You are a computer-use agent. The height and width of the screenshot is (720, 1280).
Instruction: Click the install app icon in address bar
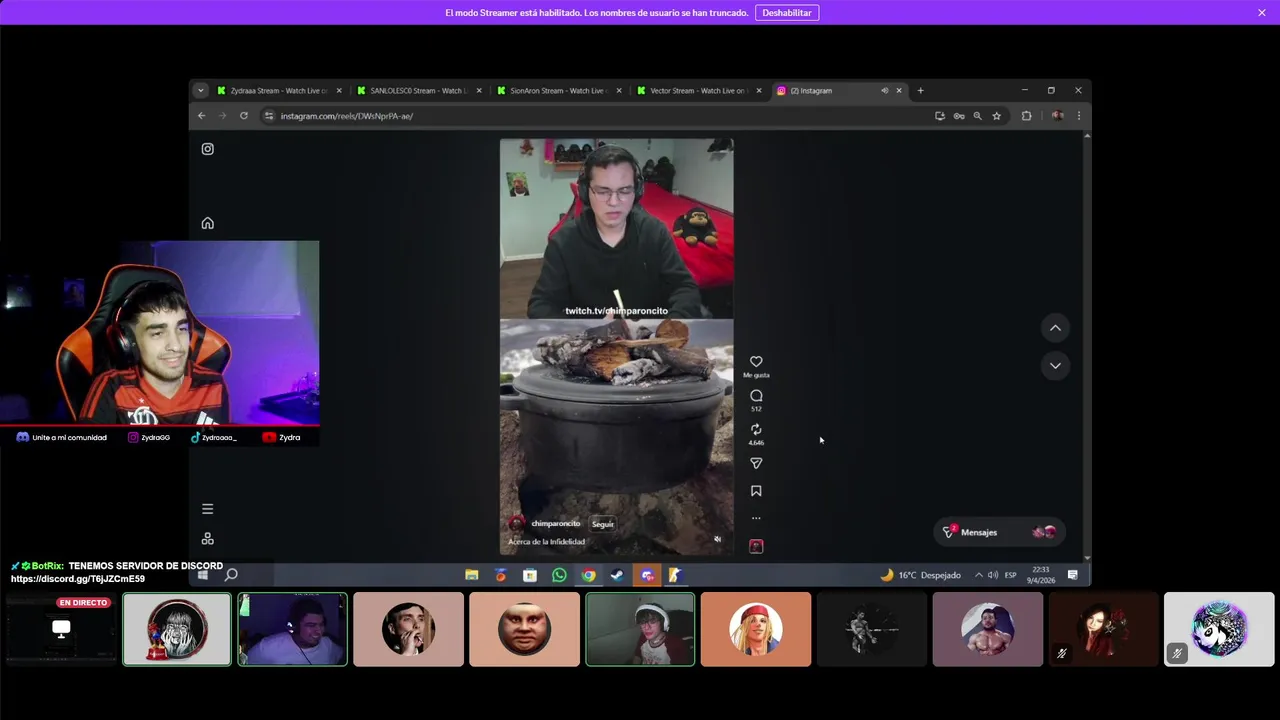[940, 116]
